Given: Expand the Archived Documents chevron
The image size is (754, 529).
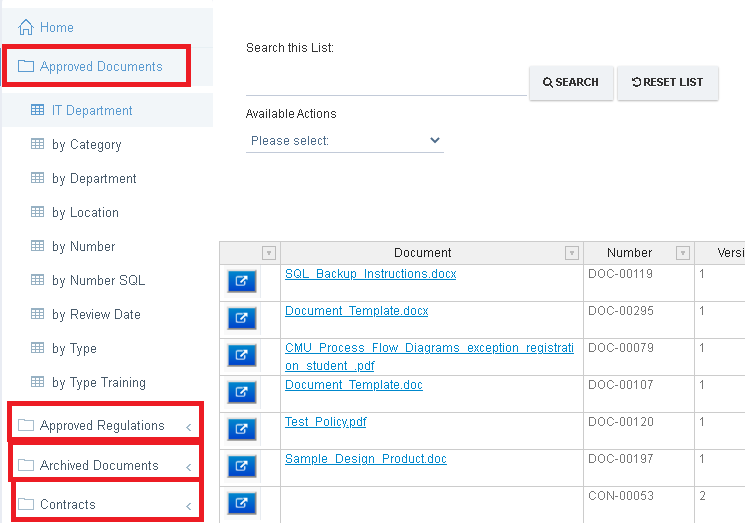Looking at the screenshot, I should [x=188, y=467].
